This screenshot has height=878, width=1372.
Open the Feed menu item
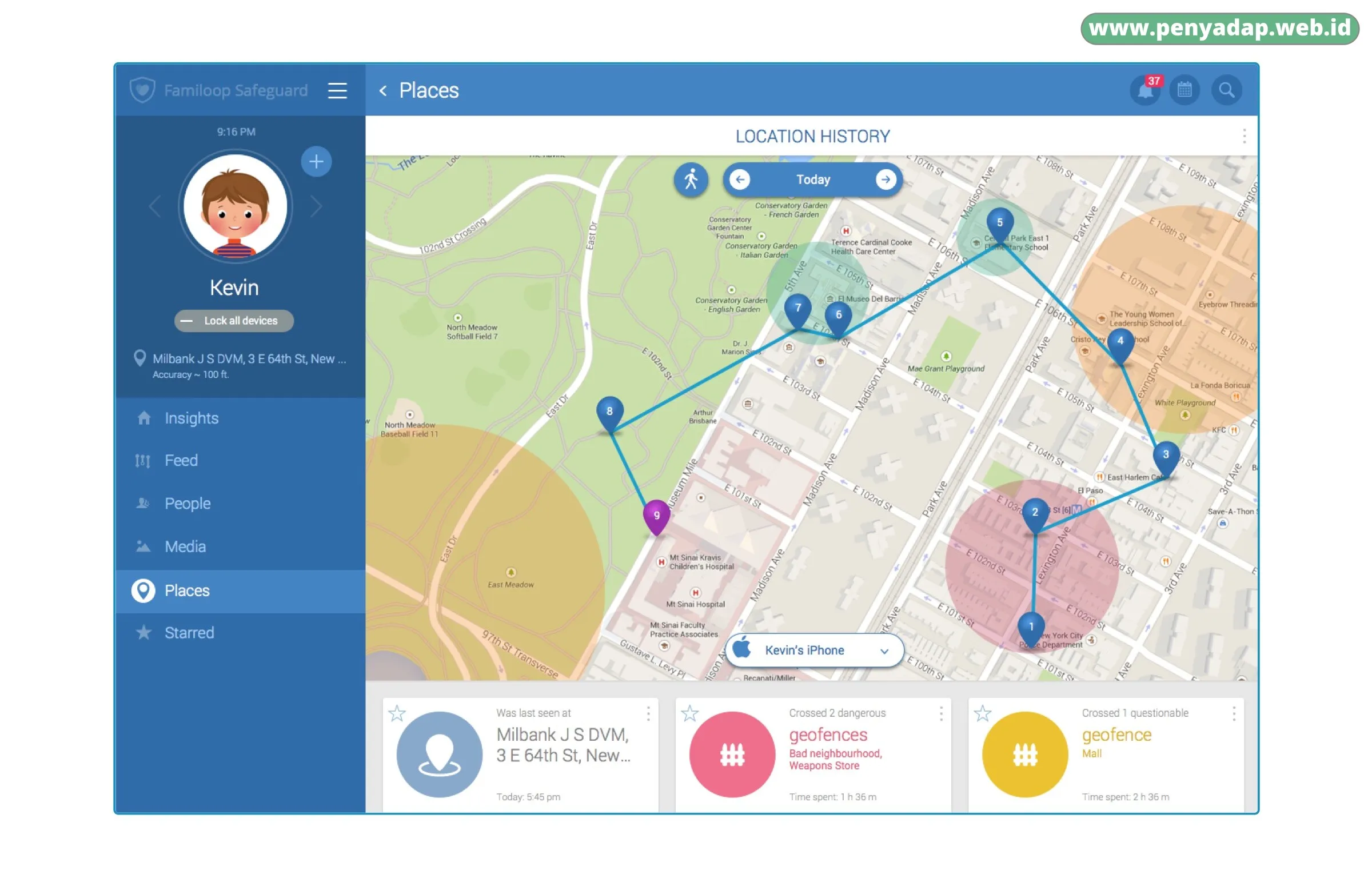point(240,461)
